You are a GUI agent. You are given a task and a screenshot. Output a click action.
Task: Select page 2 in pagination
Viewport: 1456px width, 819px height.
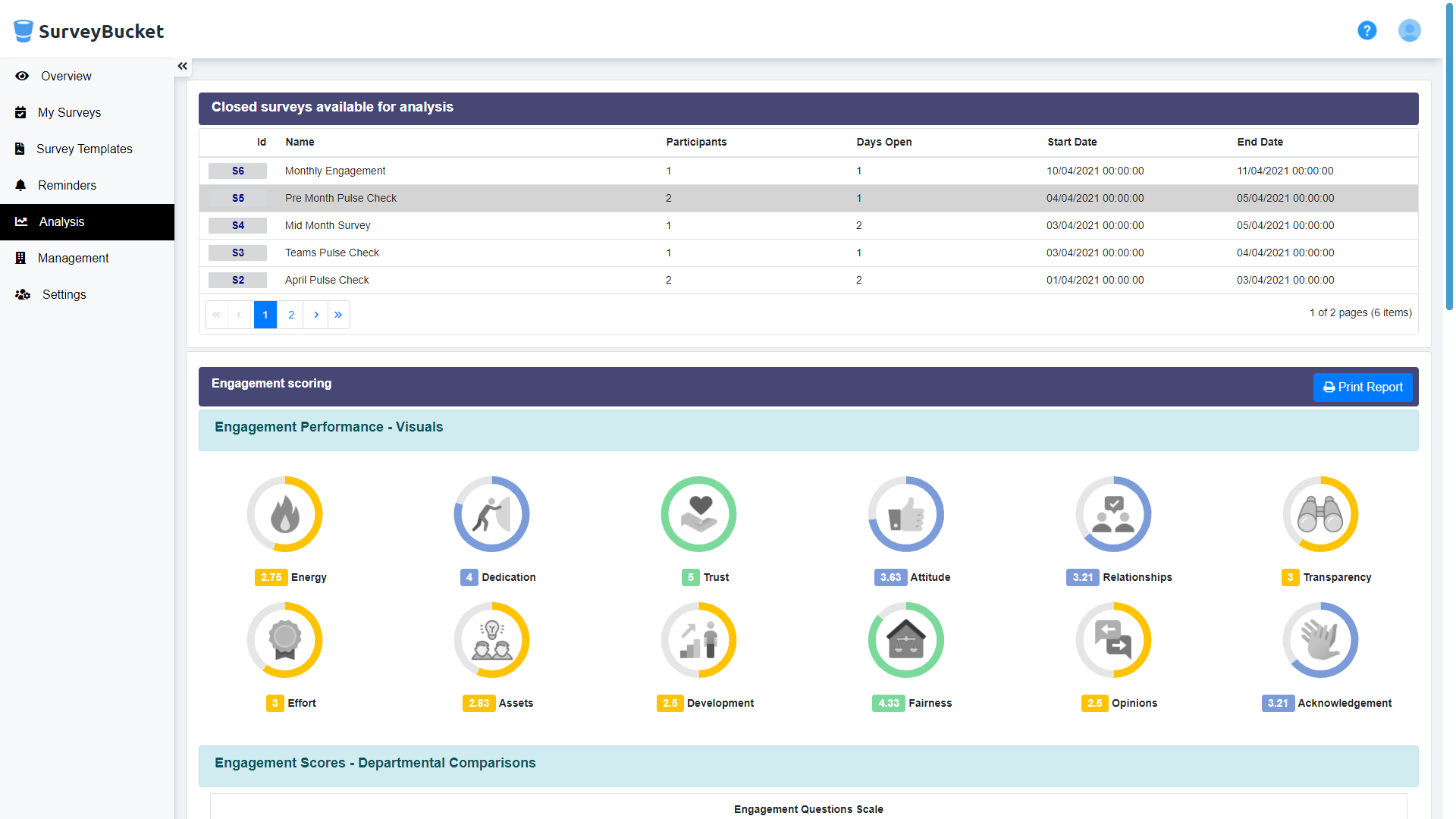291,315
